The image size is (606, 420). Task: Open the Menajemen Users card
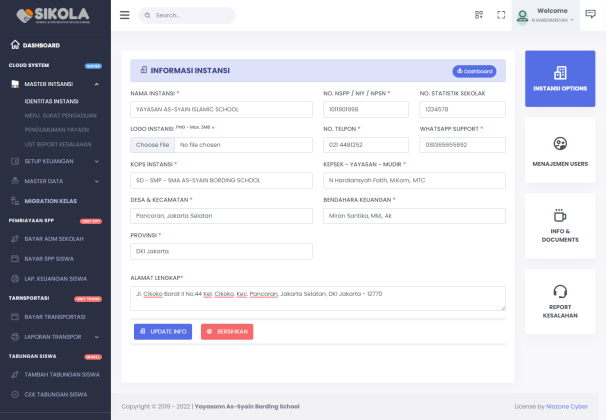tap(559, 149)
